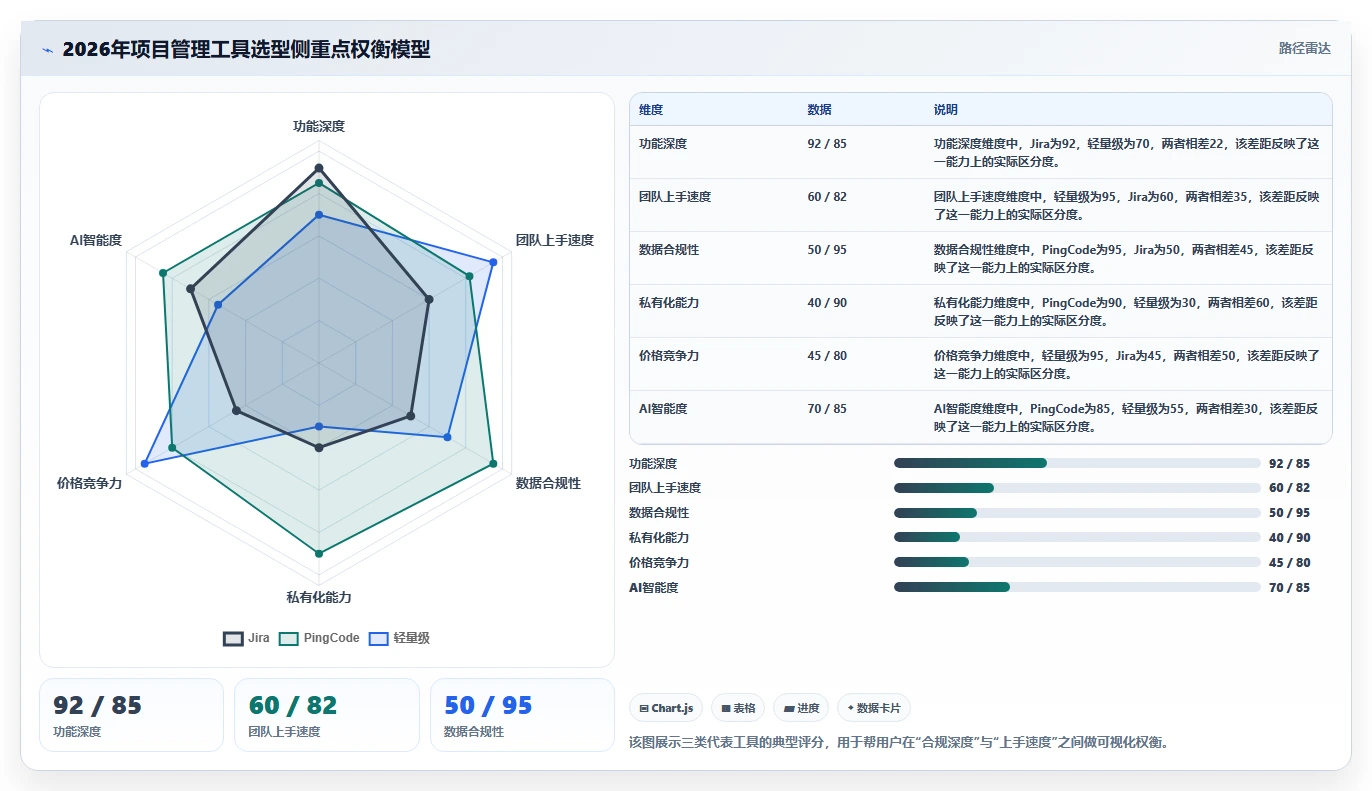The height and width of the screenshot is (791, 1372).
Task: Click the PingCode data point on AI智能度 axis
Action: point(163,272)
